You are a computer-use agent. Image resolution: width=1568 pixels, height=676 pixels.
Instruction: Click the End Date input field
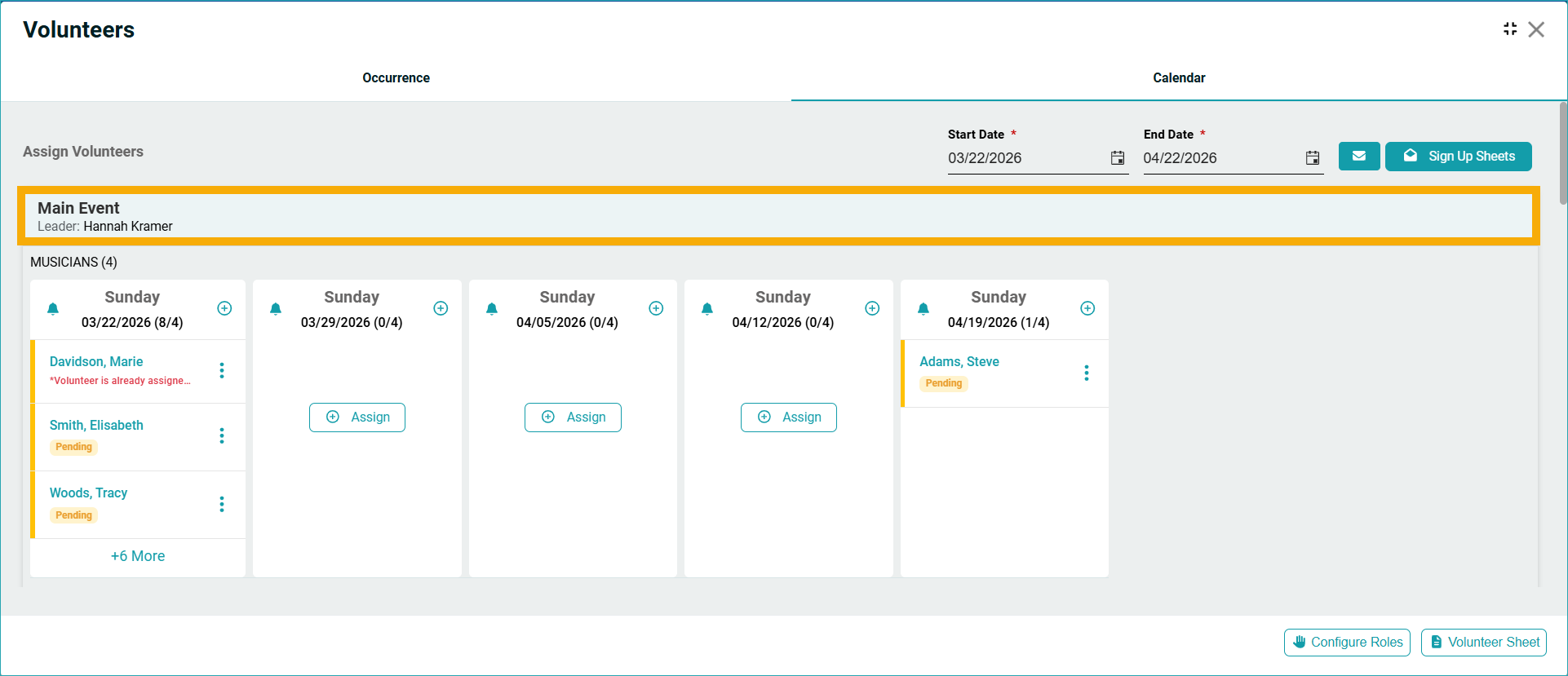1221,158
